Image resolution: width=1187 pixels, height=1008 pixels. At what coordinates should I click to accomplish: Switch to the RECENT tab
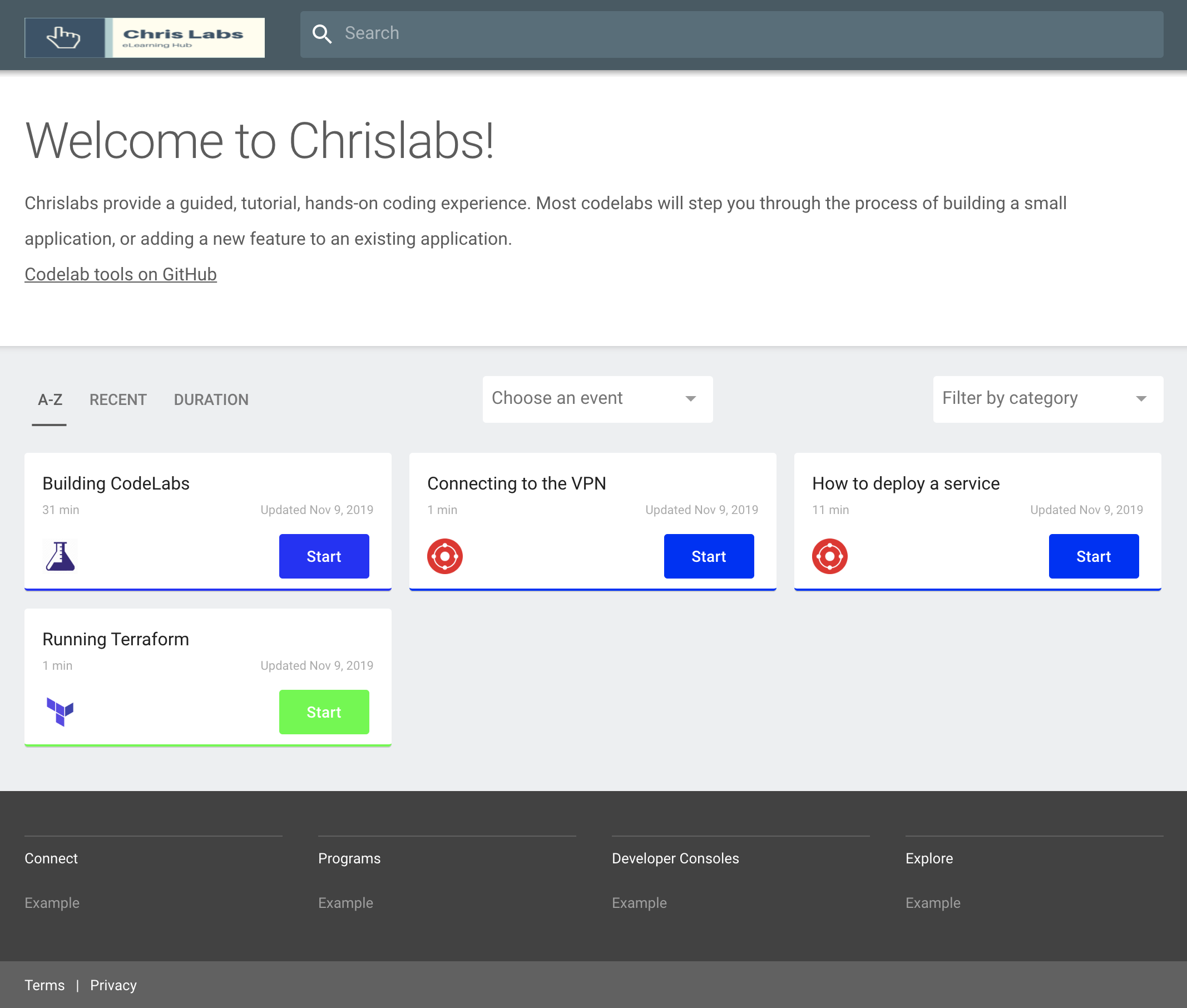117,399
